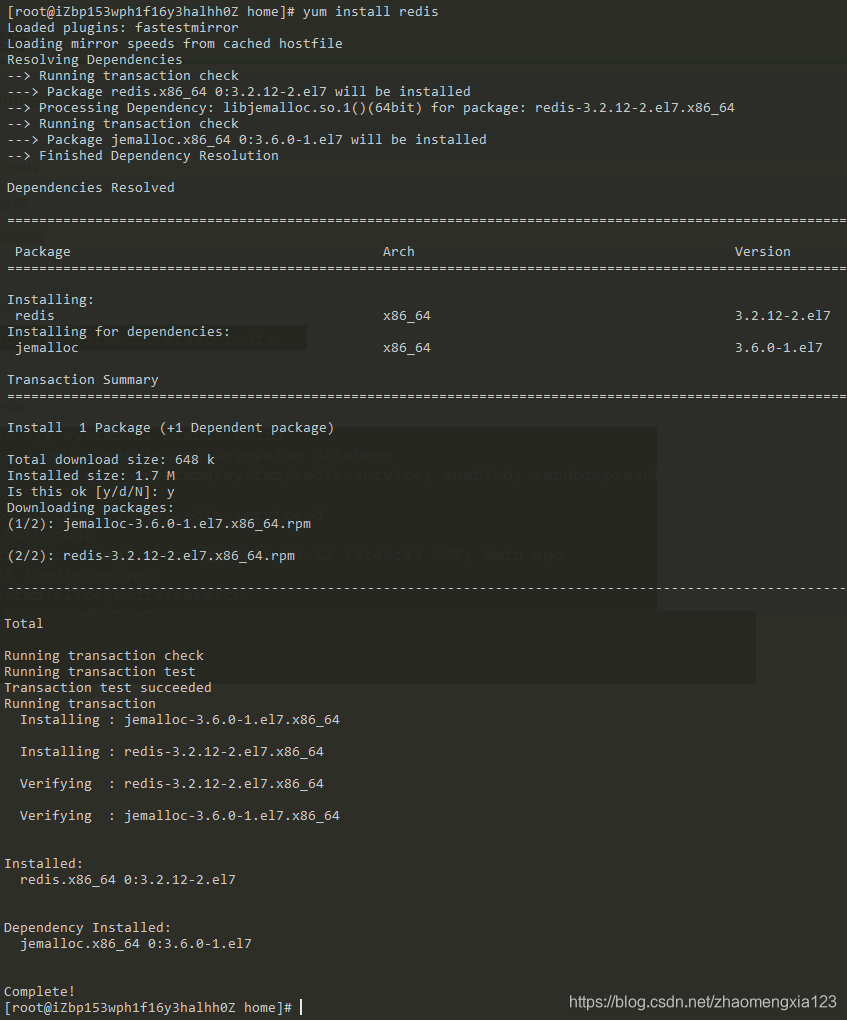Click the 'yum install redis' command text
Screen dimensions: 847x1021
(370, 12)
